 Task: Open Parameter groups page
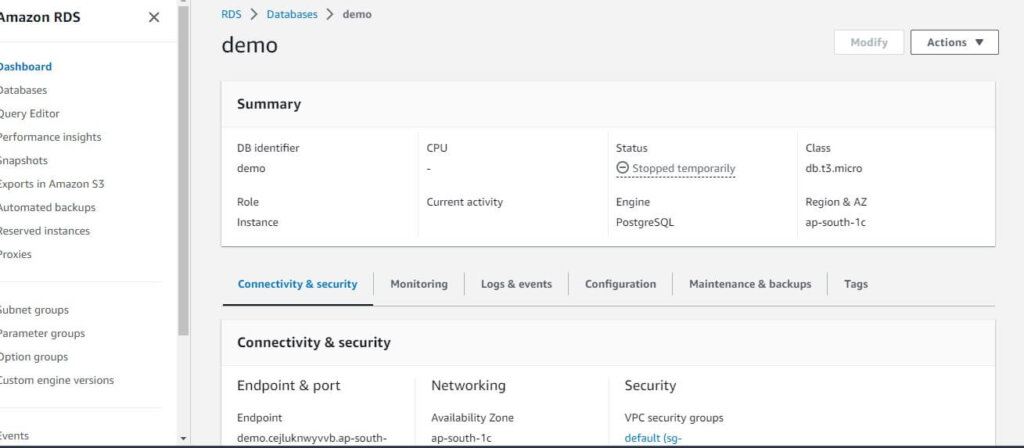(42, 334)
